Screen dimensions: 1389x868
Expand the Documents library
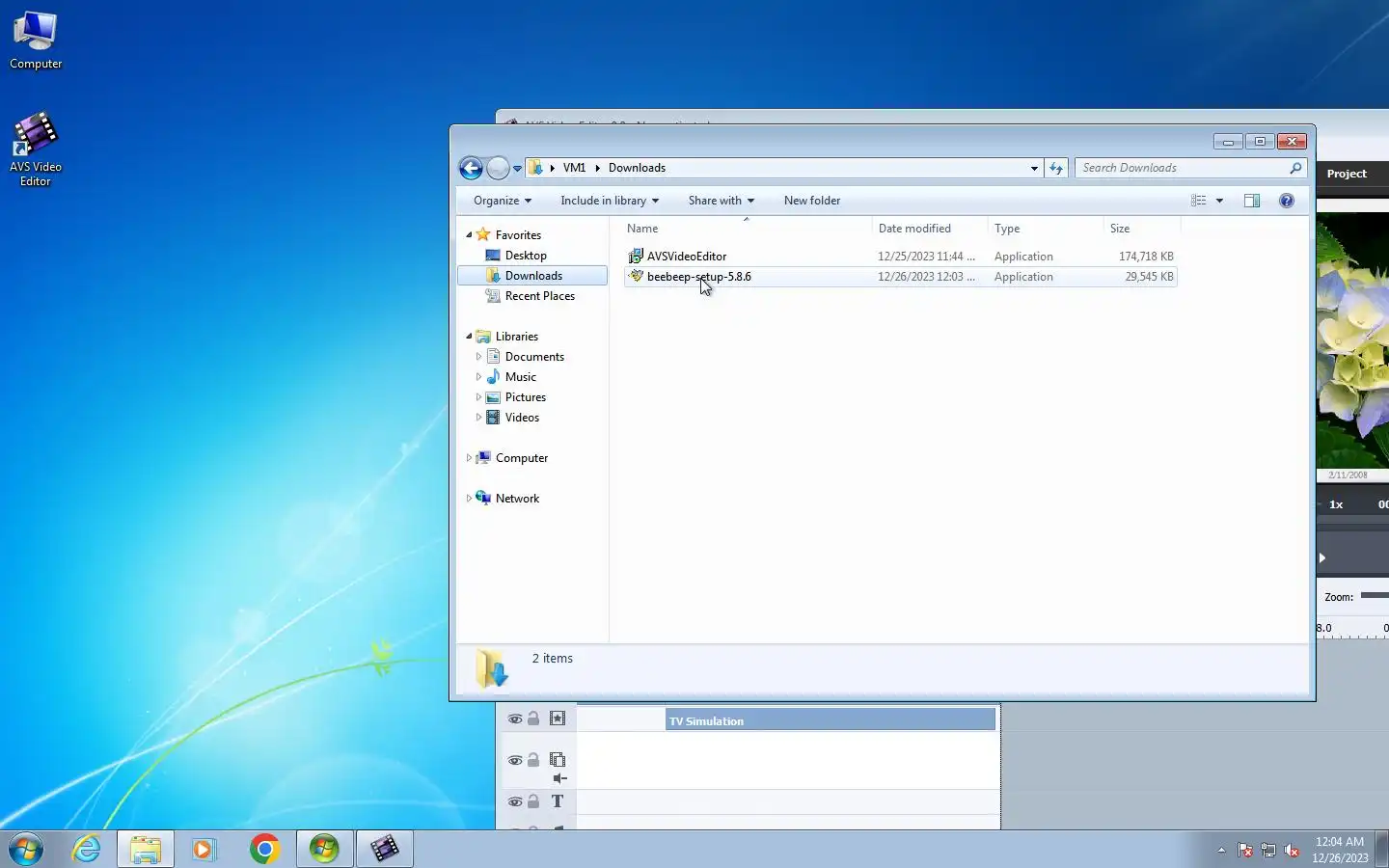tap(478, 357)
